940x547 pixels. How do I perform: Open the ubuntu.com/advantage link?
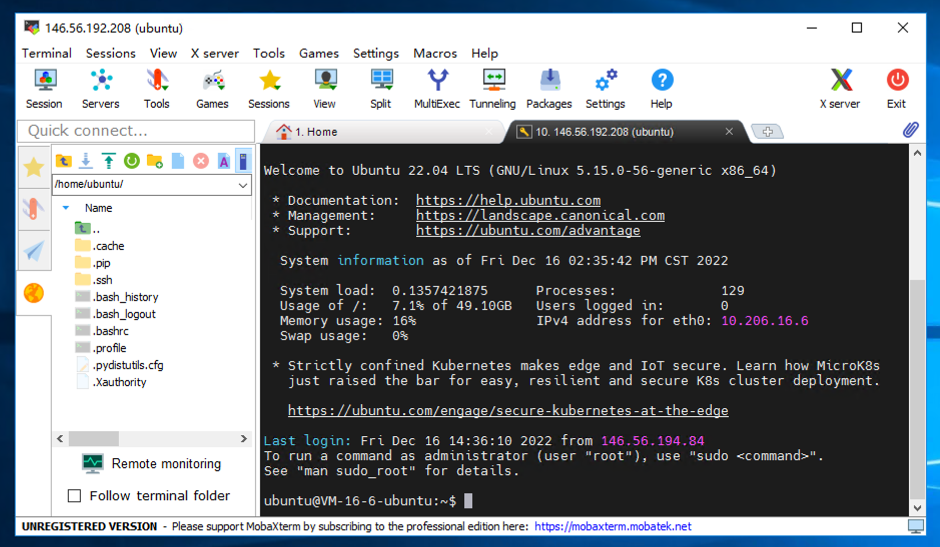[528, 230]
